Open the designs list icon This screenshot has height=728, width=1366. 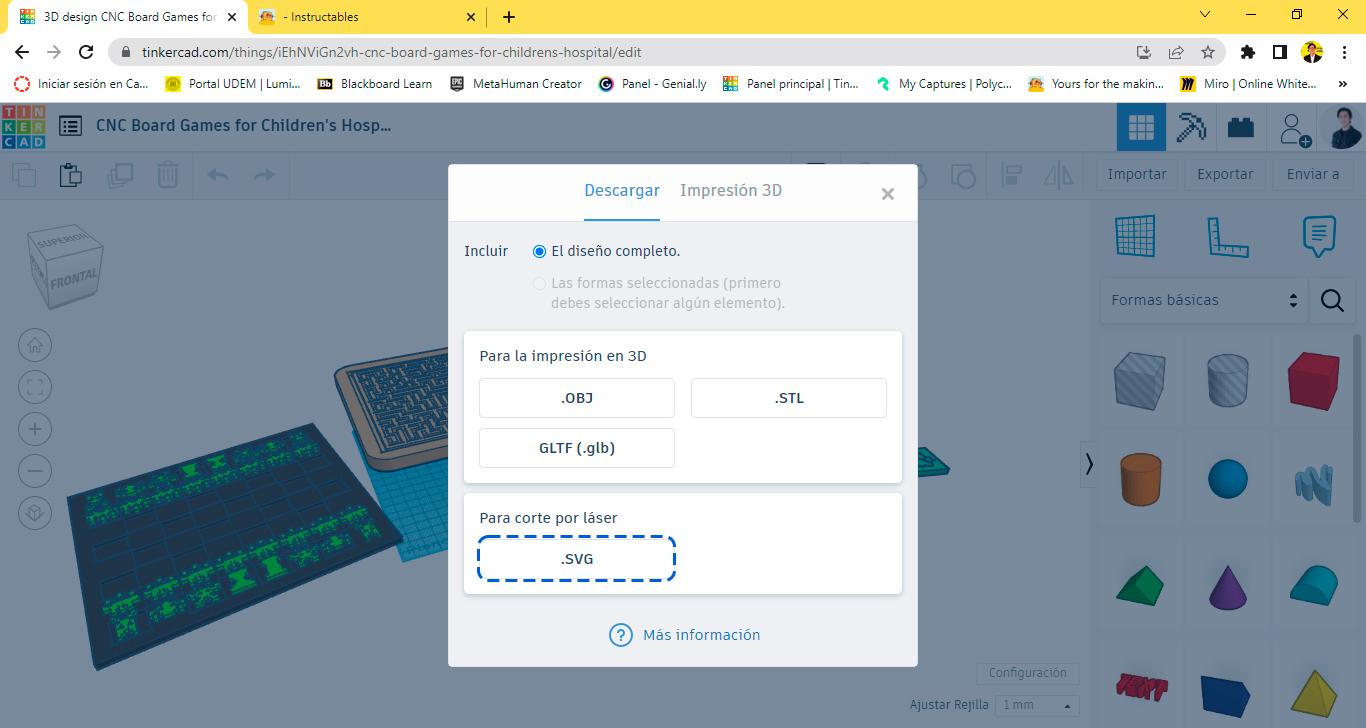(70, 126)
